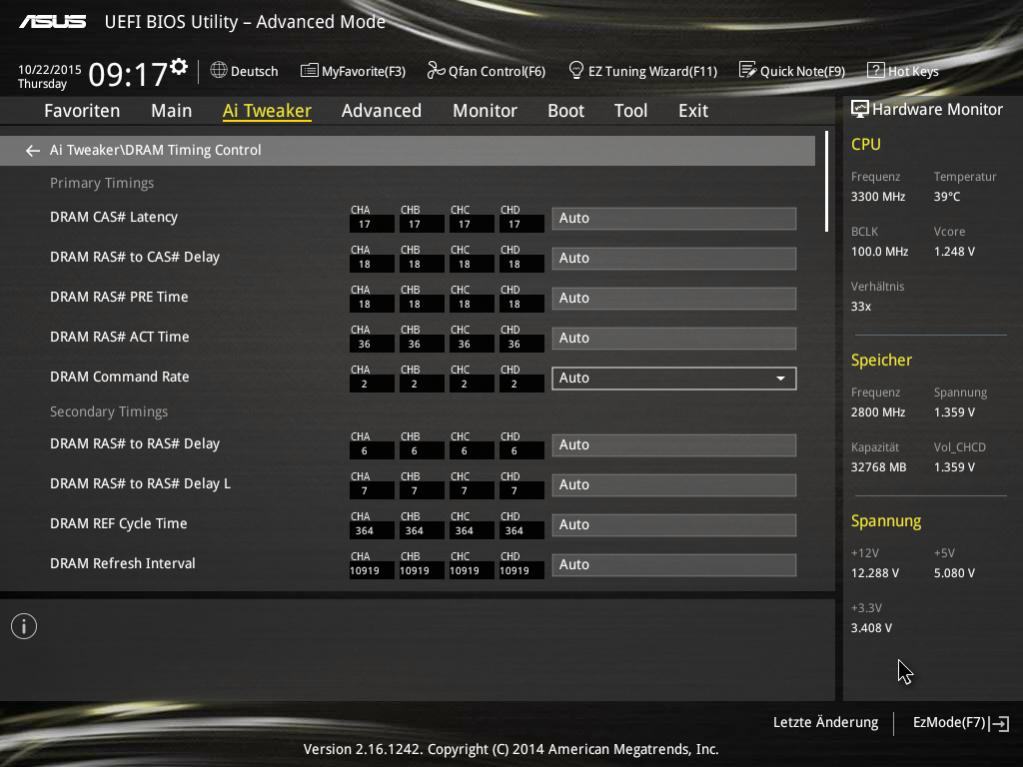Viewport: 1023px width, 767px height.
Task: Click the Qfan Control(F6) label
Action: click(496, 71)
